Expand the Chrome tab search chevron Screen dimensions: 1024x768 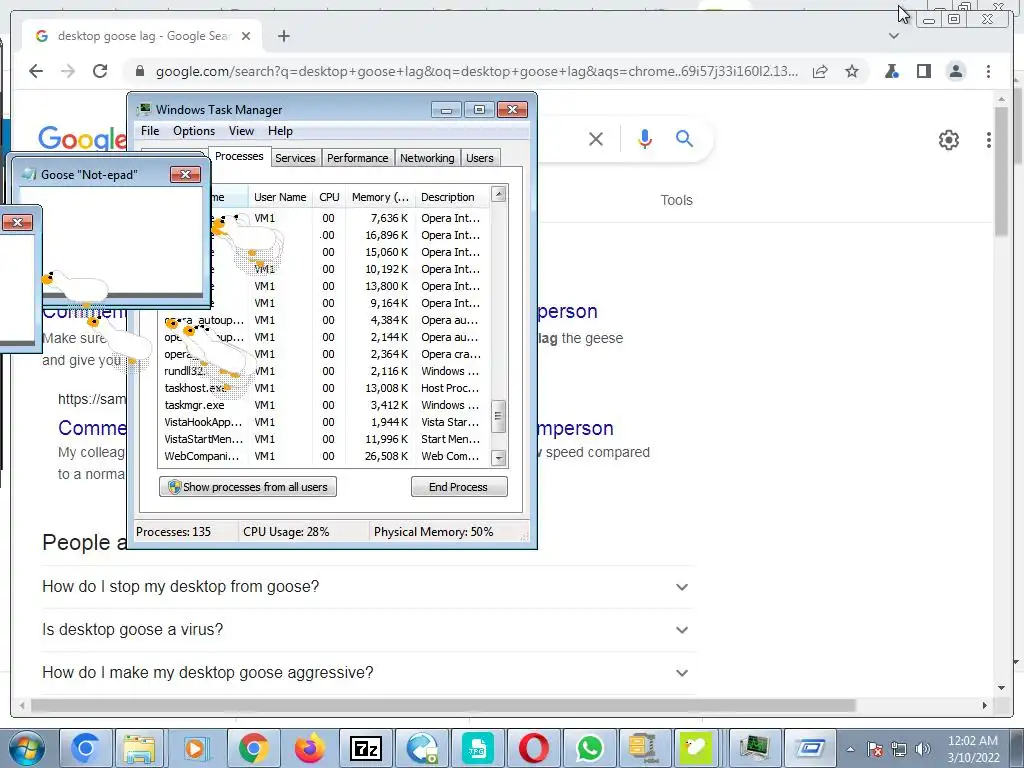coord(894,36)
